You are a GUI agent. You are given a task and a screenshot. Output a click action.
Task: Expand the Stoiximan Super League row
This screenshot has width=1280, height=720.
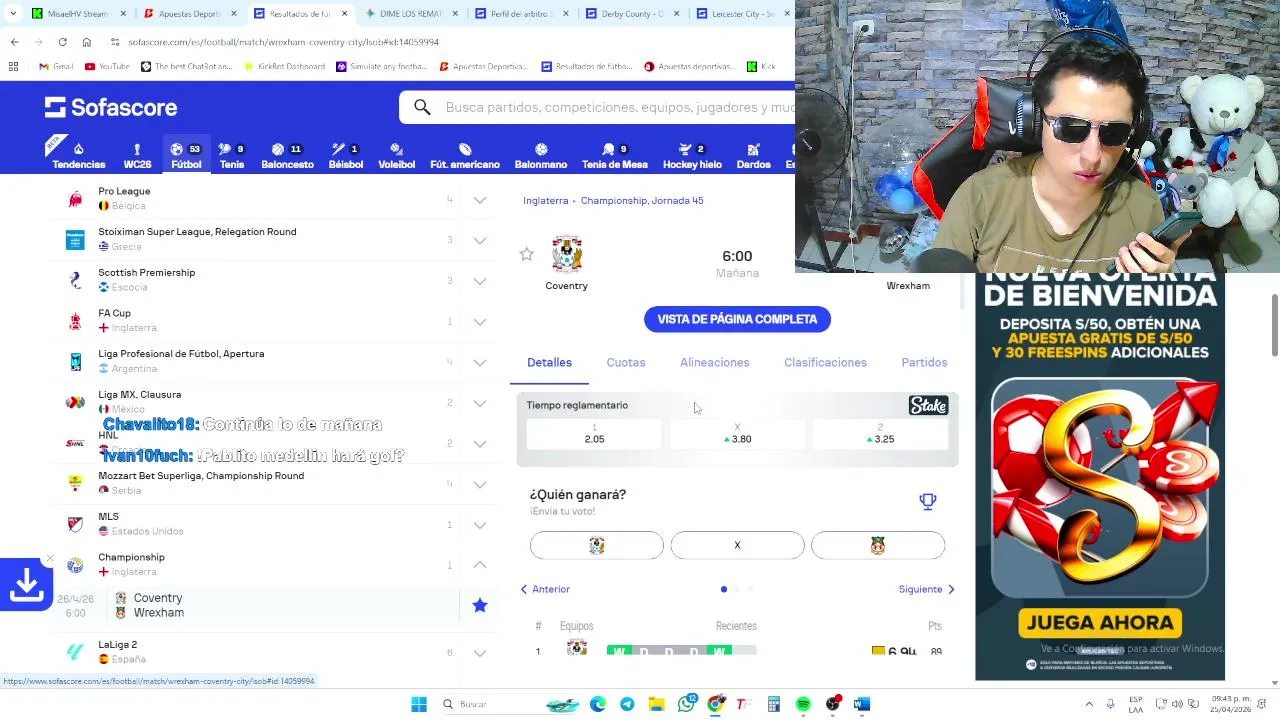(x=480, y=240)
